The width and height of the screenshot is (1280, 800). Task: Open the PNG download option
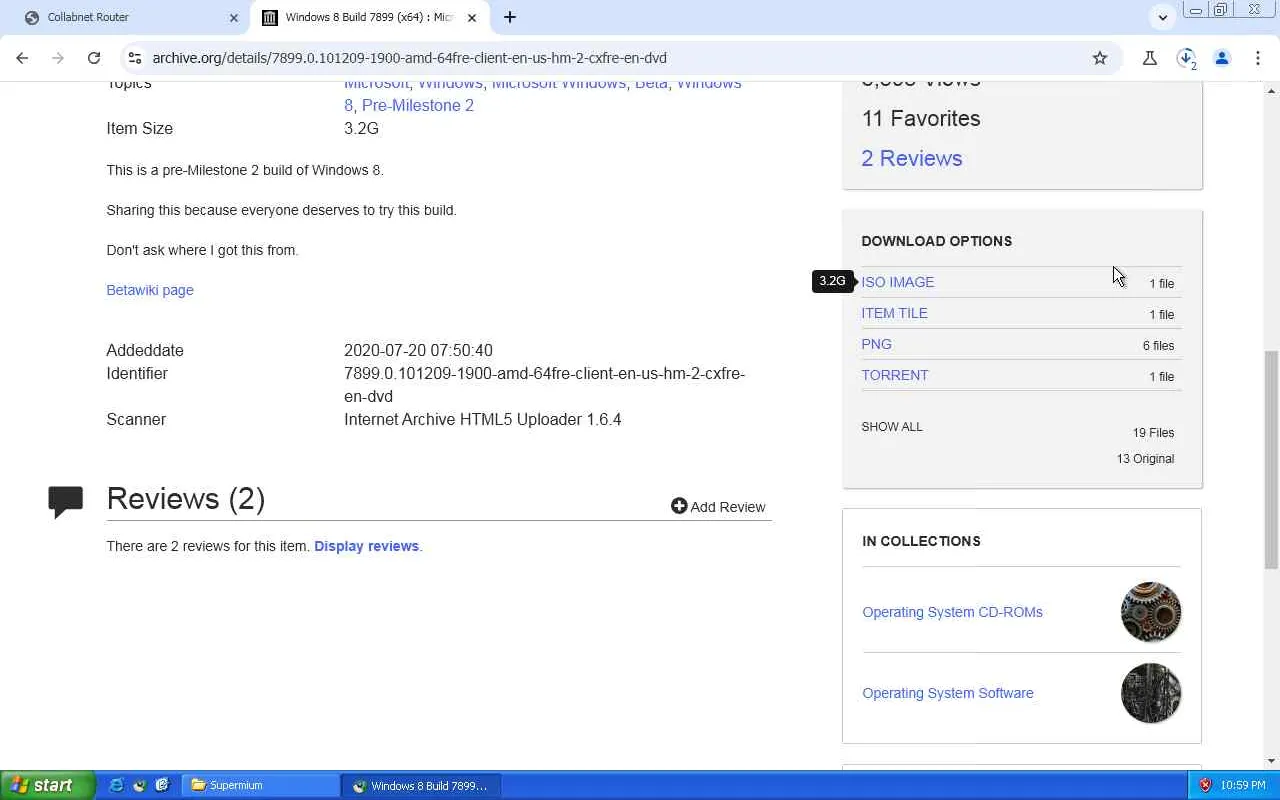(x=876, y=344)
